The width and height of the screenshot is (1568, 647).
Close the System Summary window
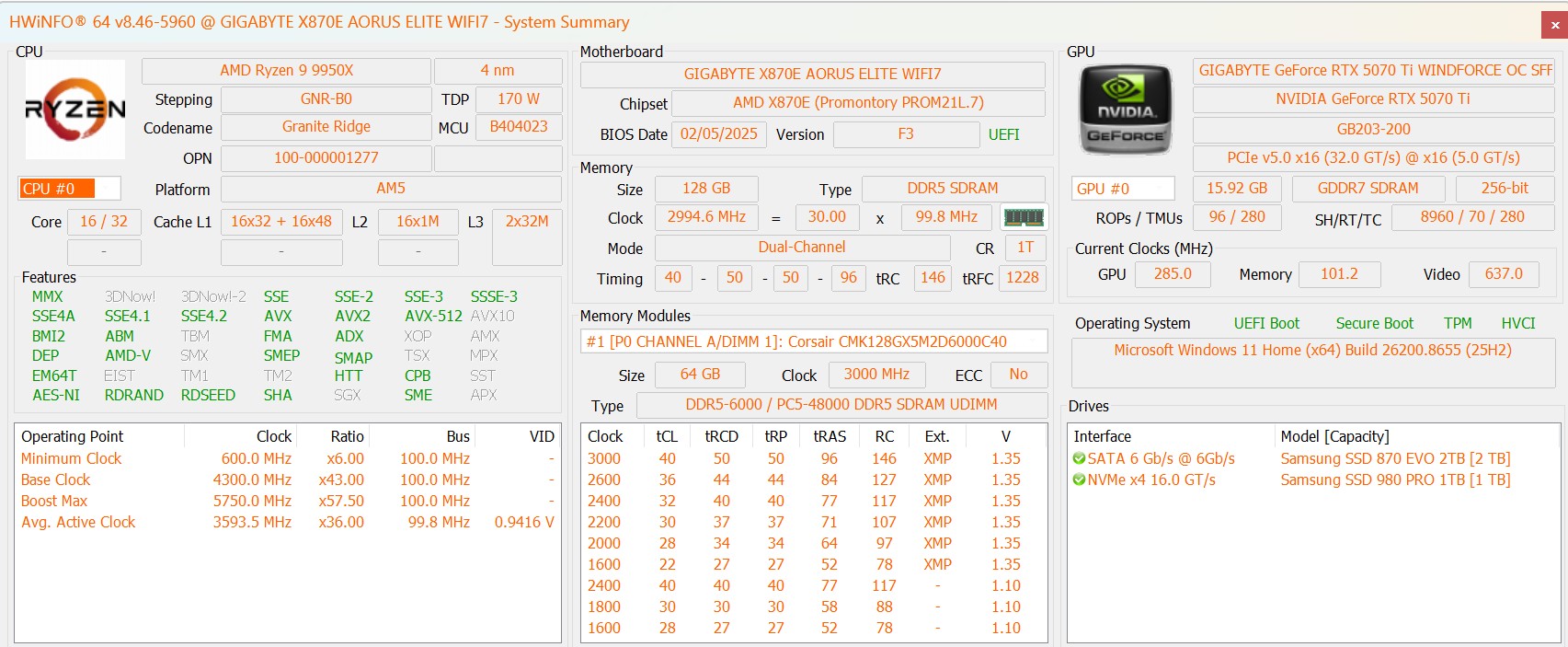click(x=1554, y=25)
